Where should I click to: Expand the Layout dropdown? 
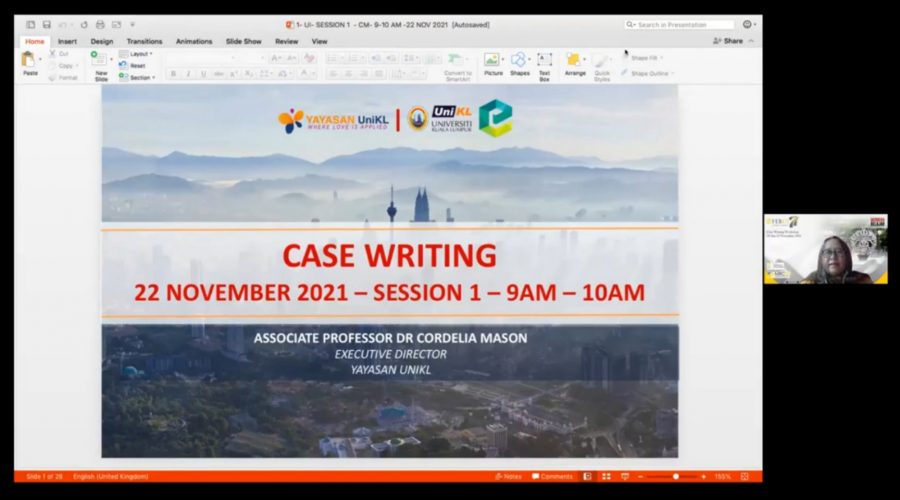point(139,54)
